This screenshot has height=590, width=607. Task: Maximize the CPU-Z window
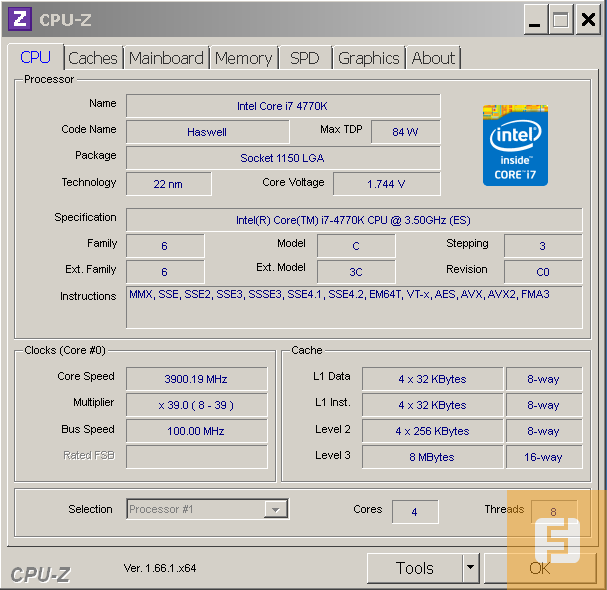pos(561,19)
